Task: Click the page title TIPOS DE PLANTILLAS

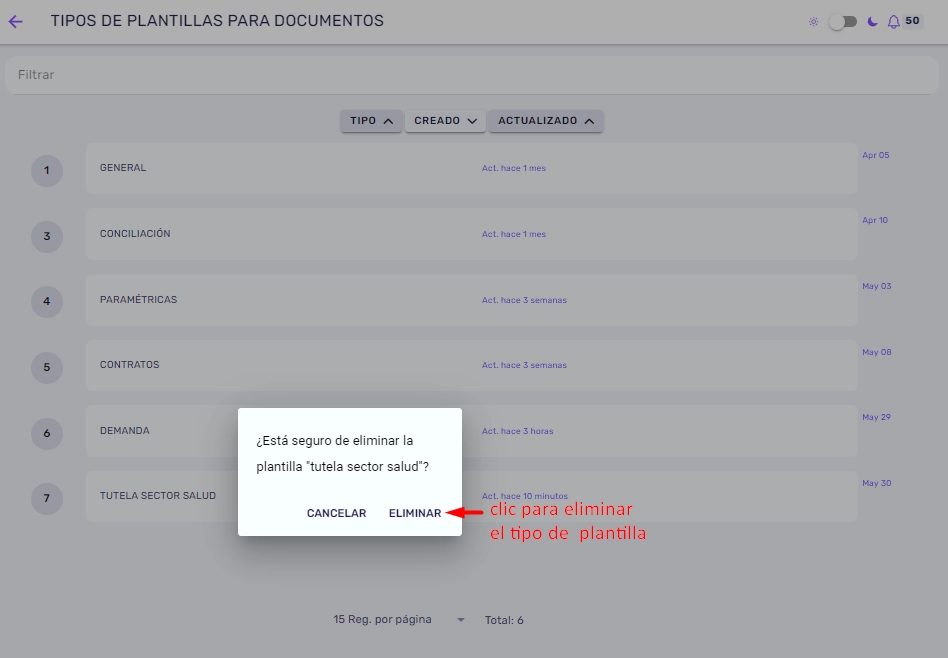Action: pyautogui.click(x=217, y=21)
